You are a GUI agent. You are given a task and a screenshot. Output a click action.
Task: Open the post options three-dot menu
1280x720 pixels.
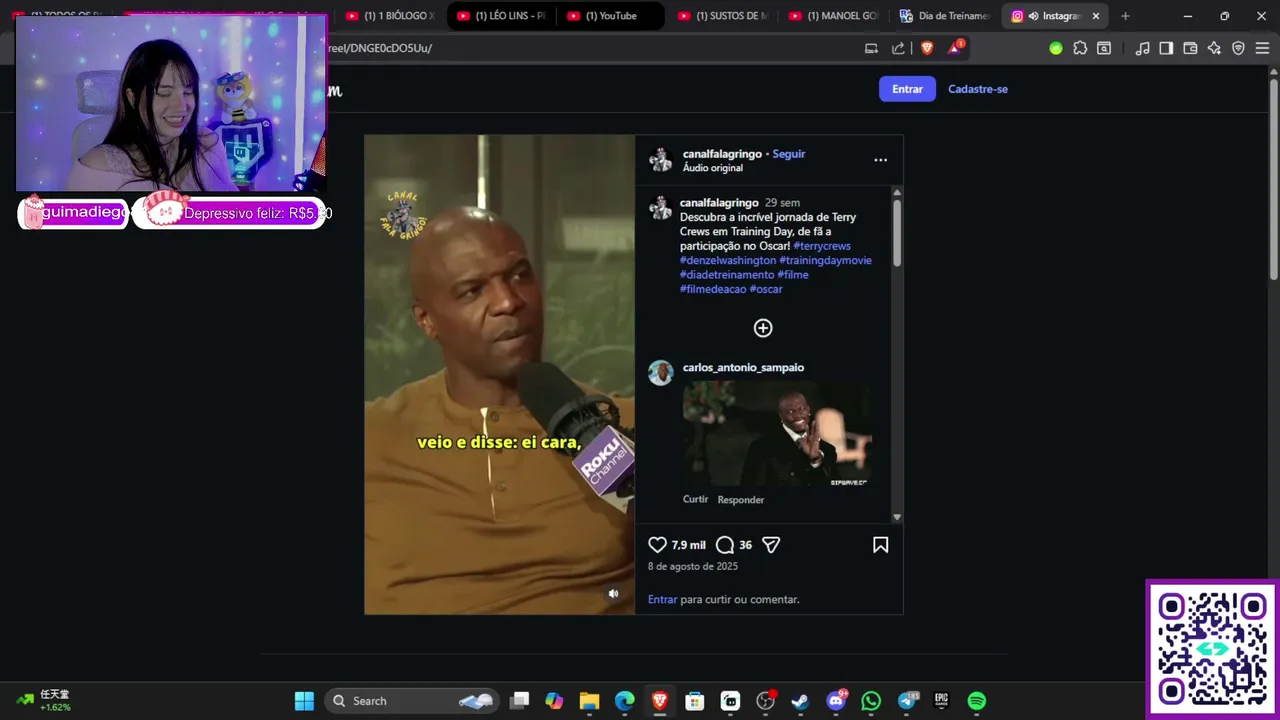(x=880, y=160)
